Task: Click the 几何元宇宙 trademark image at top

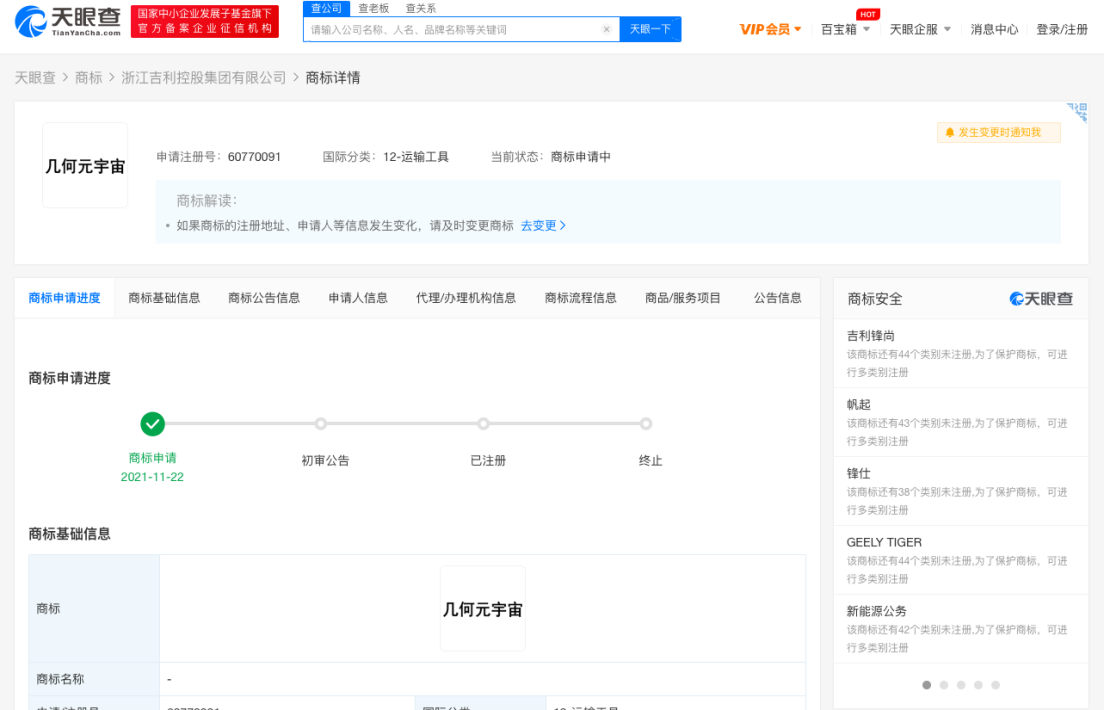Action: (x=85, y=166)
